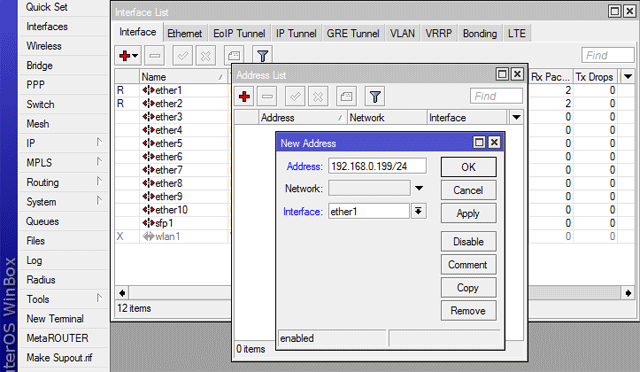This screenshot has height=372, width=640.
Task: Open Wireless from sidebar menu
Action: tap(44, 46)
